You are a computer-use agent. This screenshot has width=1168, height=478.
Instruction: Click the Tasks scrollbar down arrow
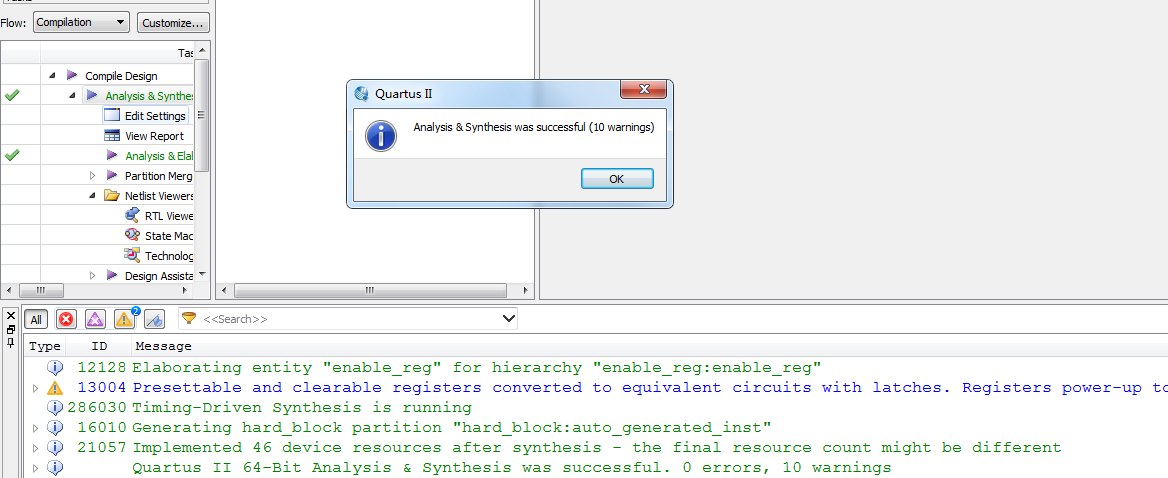[x=201, y=275]
